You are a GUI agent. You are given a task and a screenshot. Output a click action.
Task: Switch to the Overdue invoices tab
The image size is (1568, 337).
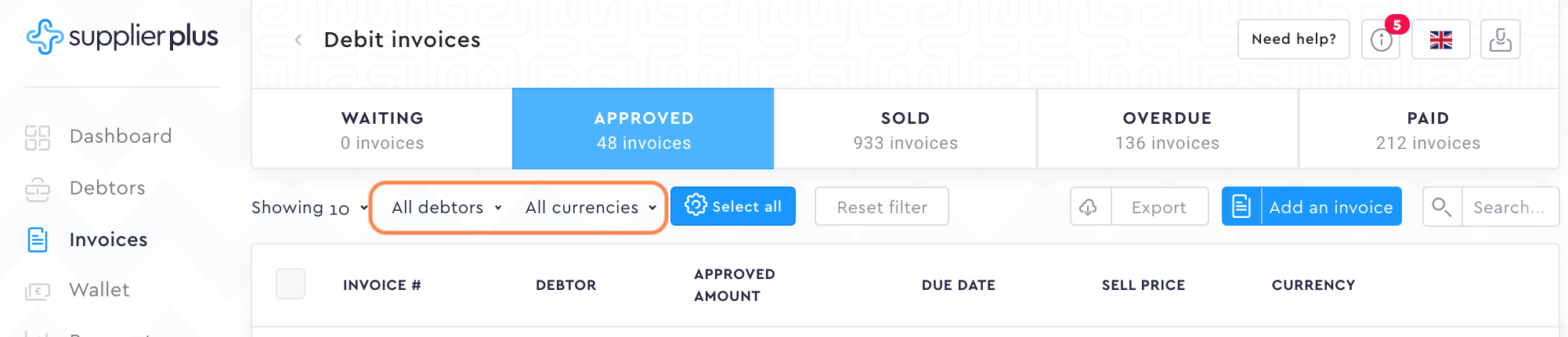(x=1167, y=129)
